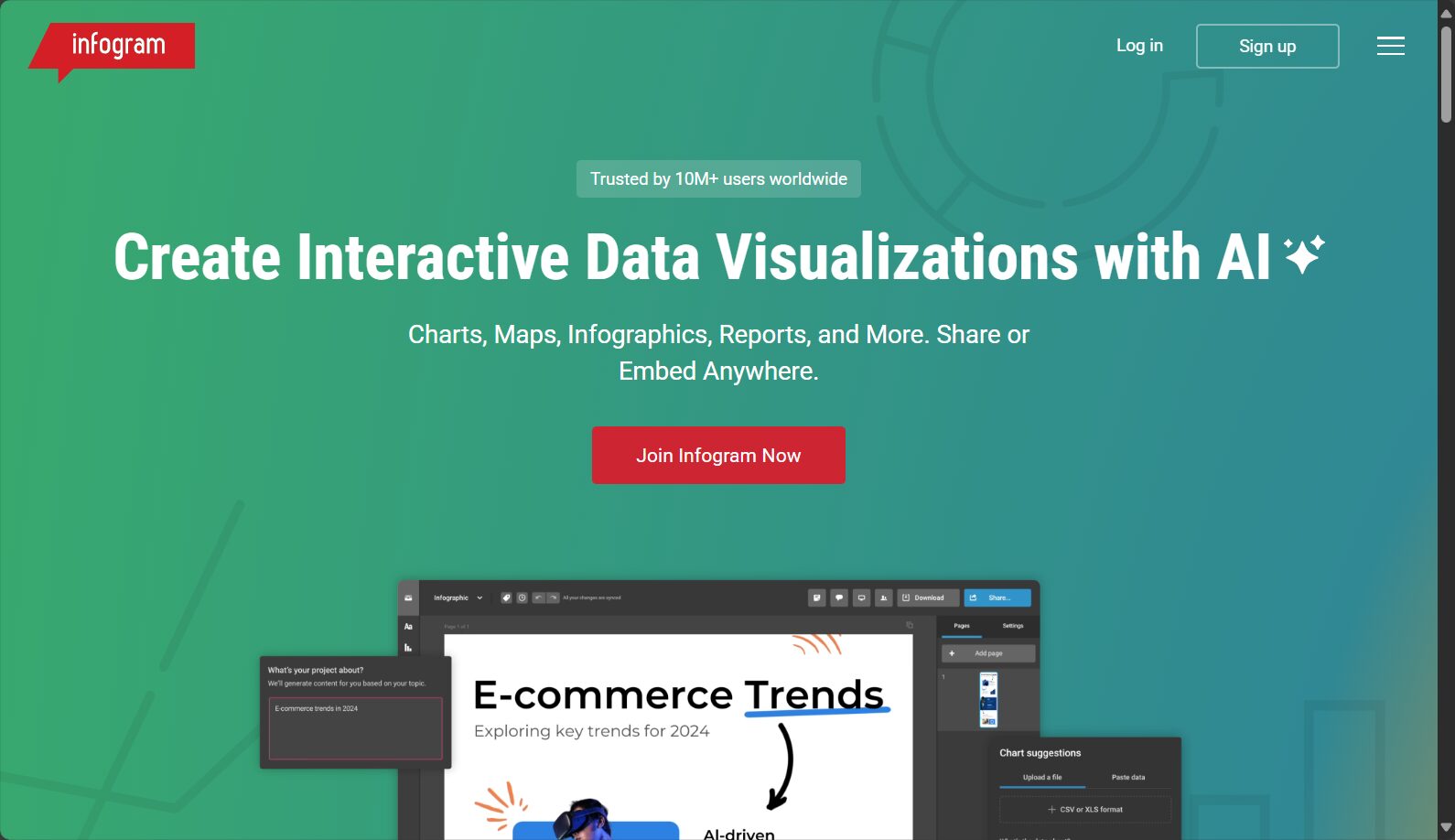This screenshot has height=840, width=1455.
Task: Select the text Aa tool in sidebar
Action: tap(408, 627)
